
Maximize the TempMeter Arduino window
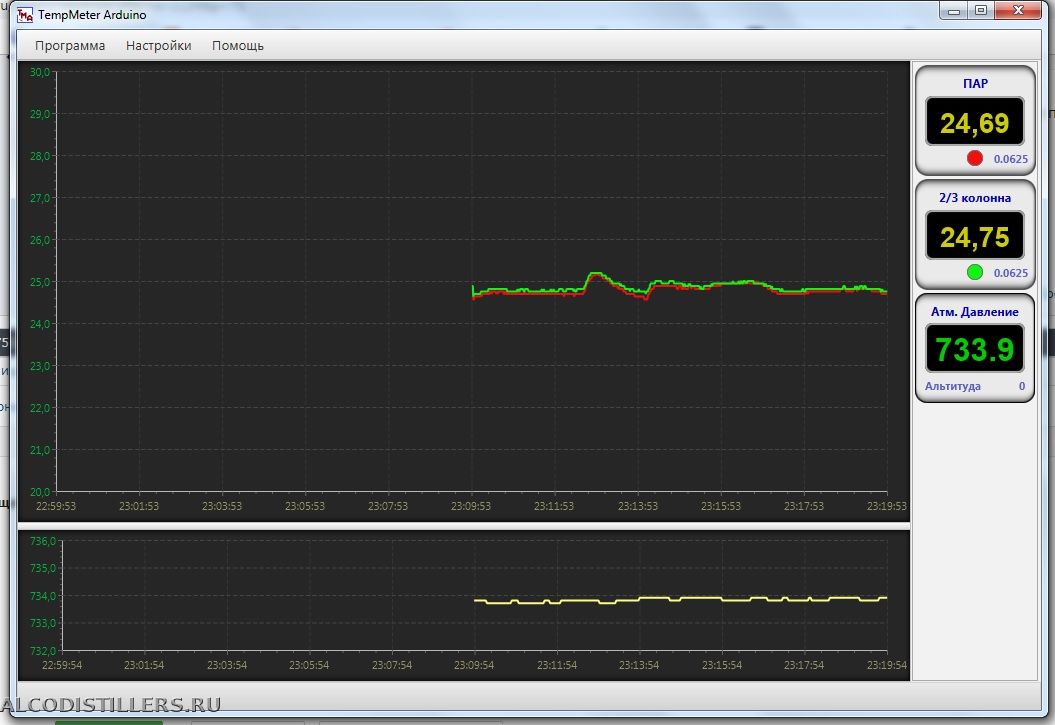point(981,11)
